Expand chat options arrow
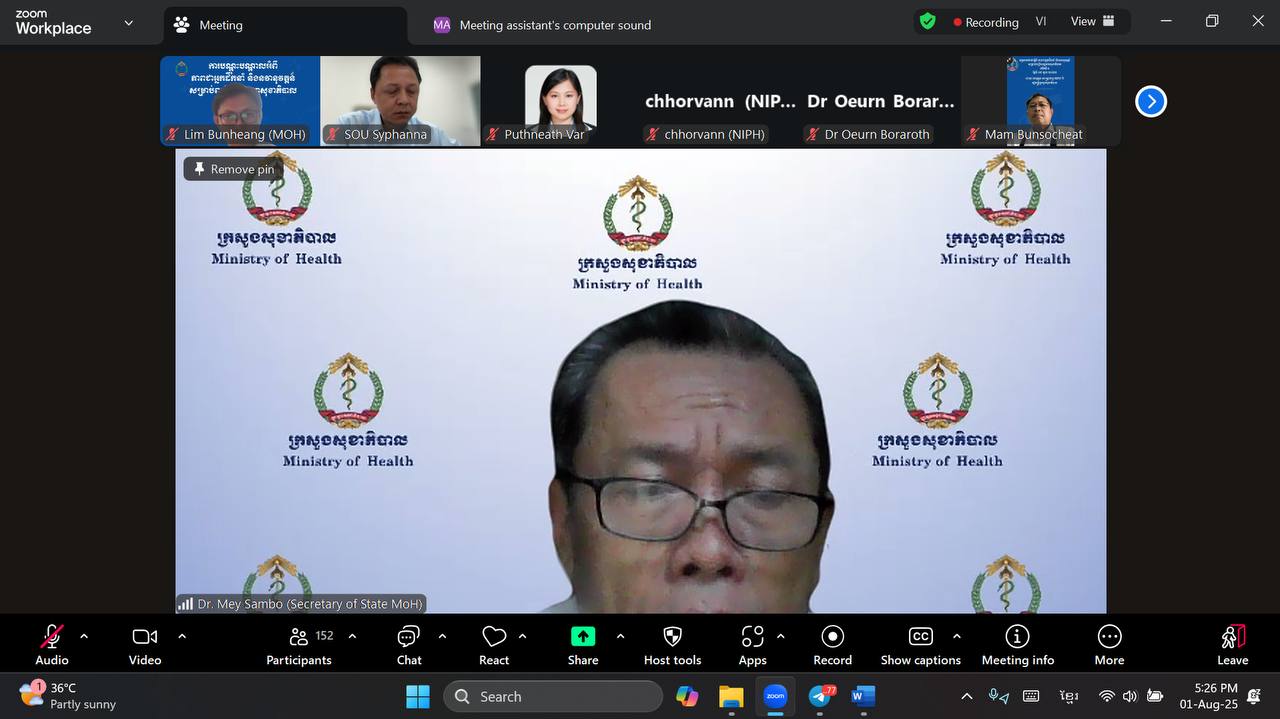This screenshot has height=719, width=1280. [442, 636]
